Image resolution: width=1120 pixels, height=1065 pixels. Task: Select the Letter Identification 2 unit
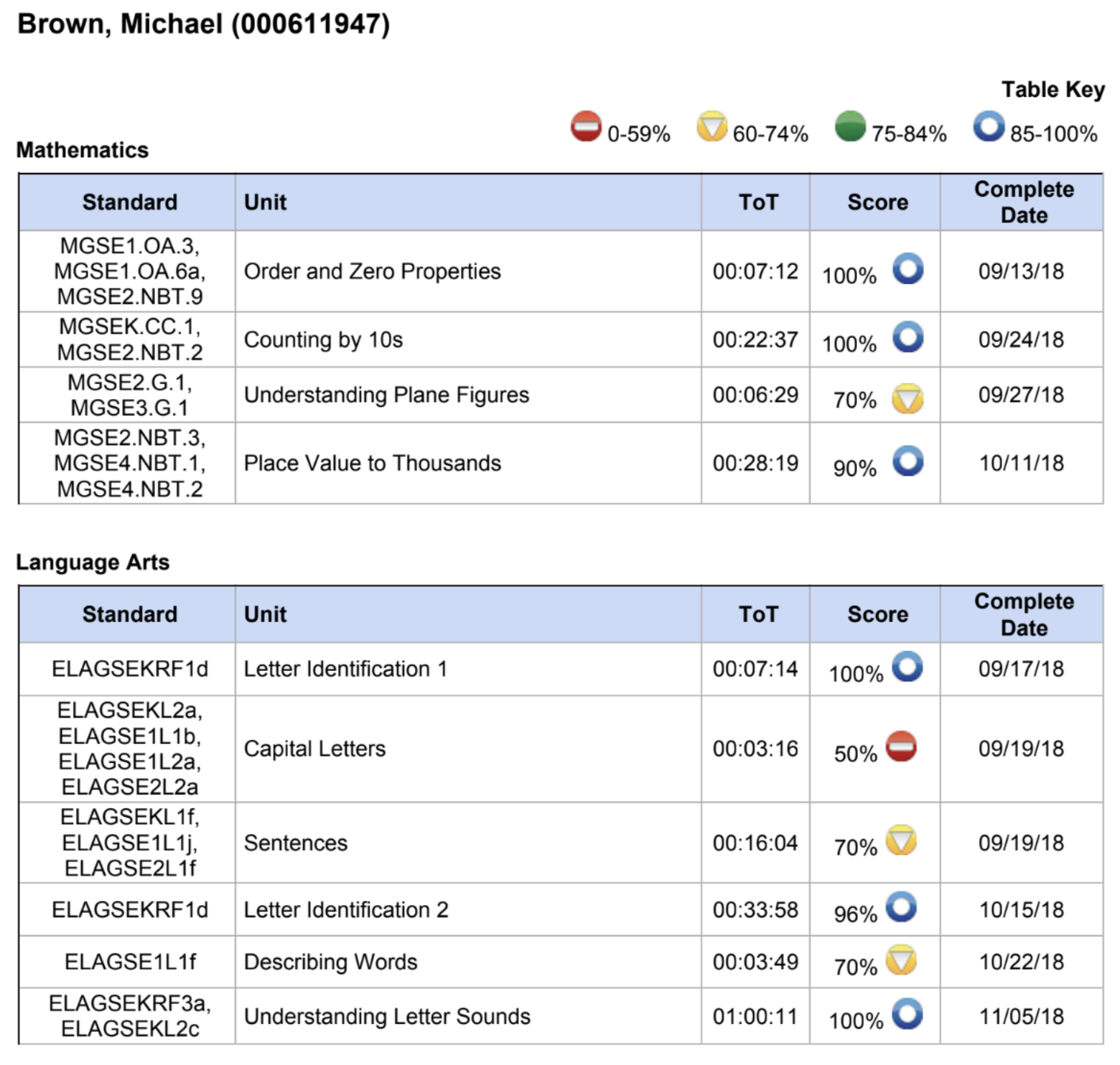click(x=347, y=909)
